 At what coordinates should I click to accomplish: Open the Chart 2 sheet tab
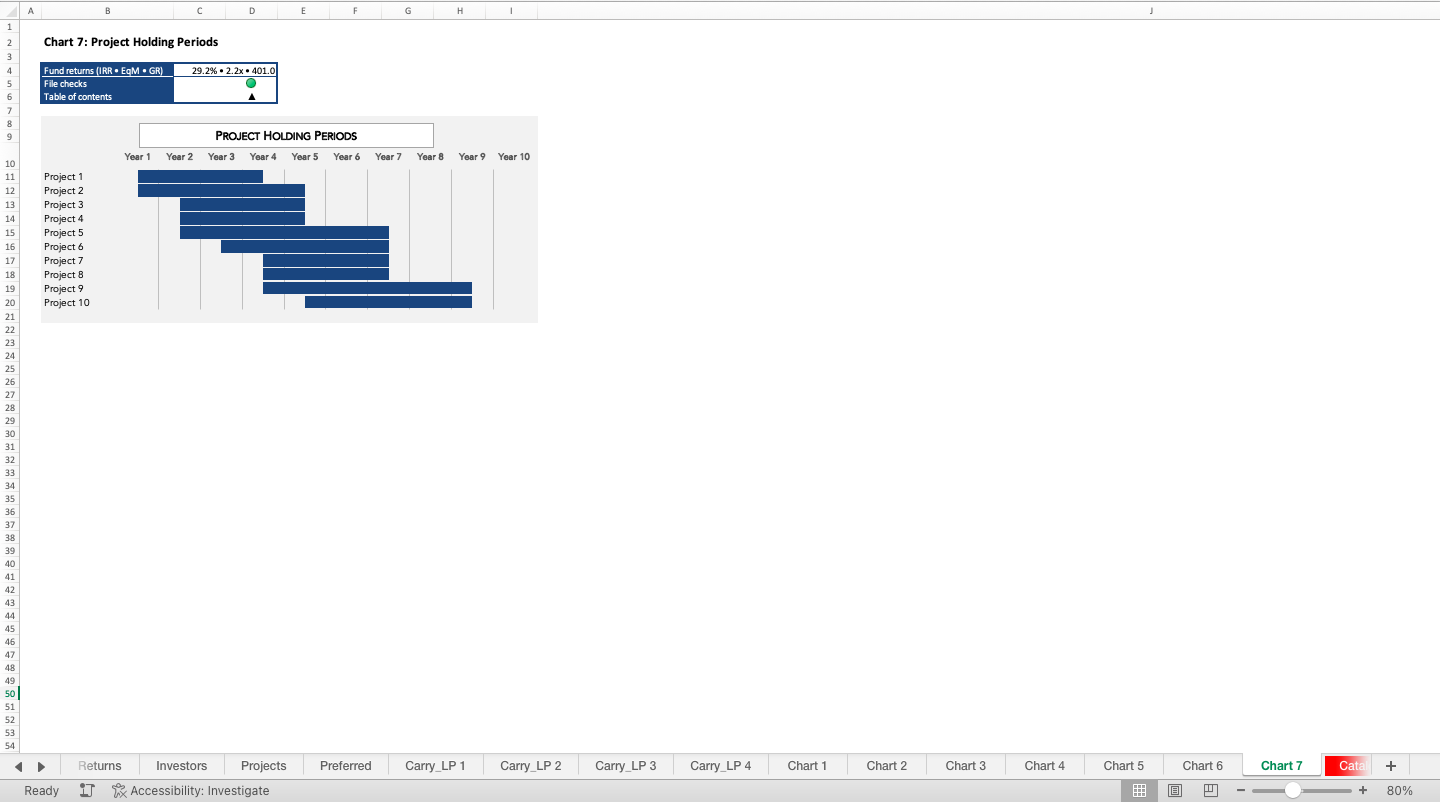[887, 766]
